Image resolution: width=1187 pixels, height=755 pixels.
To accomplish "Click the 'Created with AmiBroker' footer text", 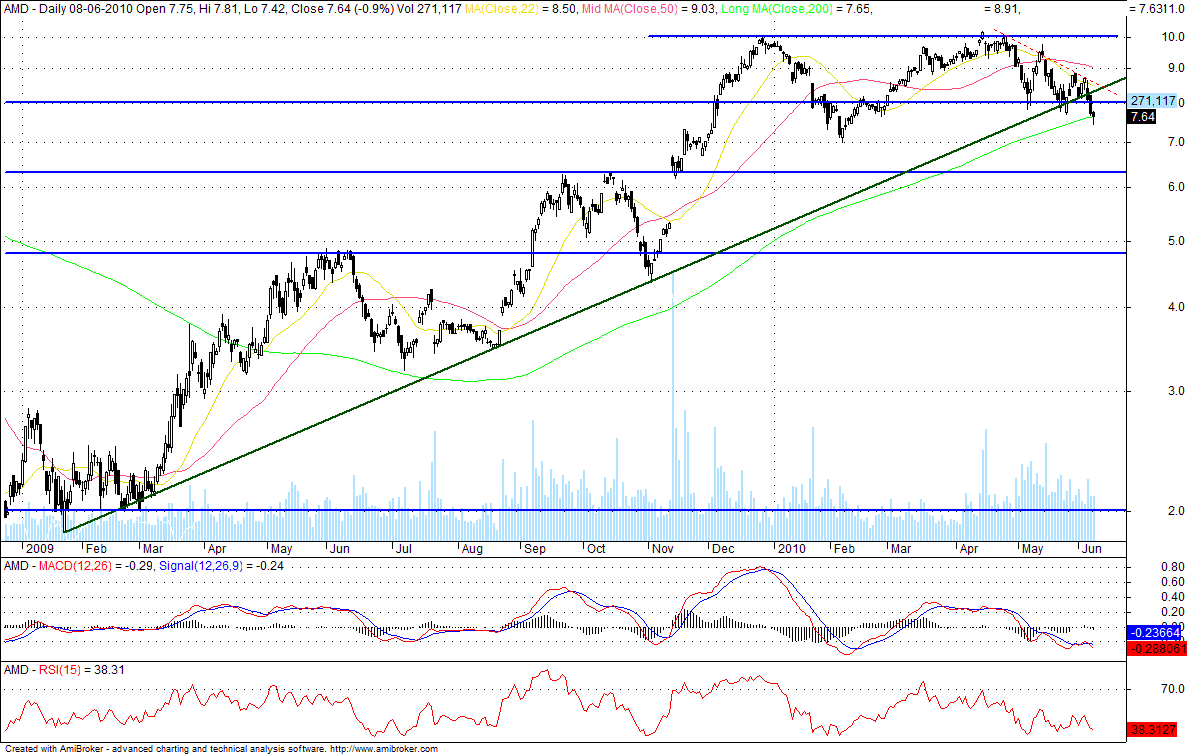I will click(x=54, y=749).
